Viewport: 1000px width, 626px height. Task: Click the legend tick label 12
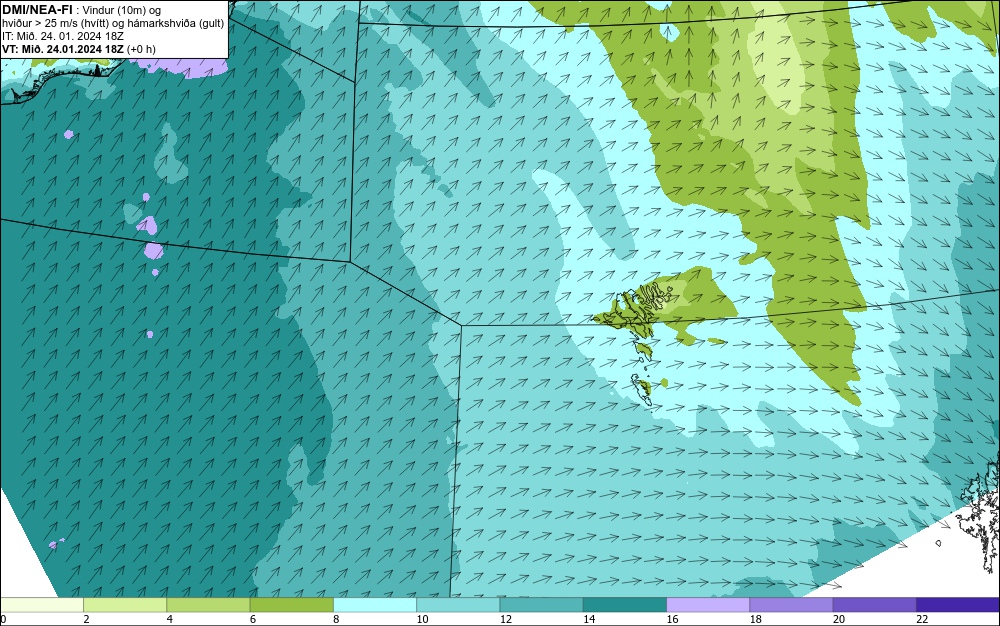[x=506, y=619]
